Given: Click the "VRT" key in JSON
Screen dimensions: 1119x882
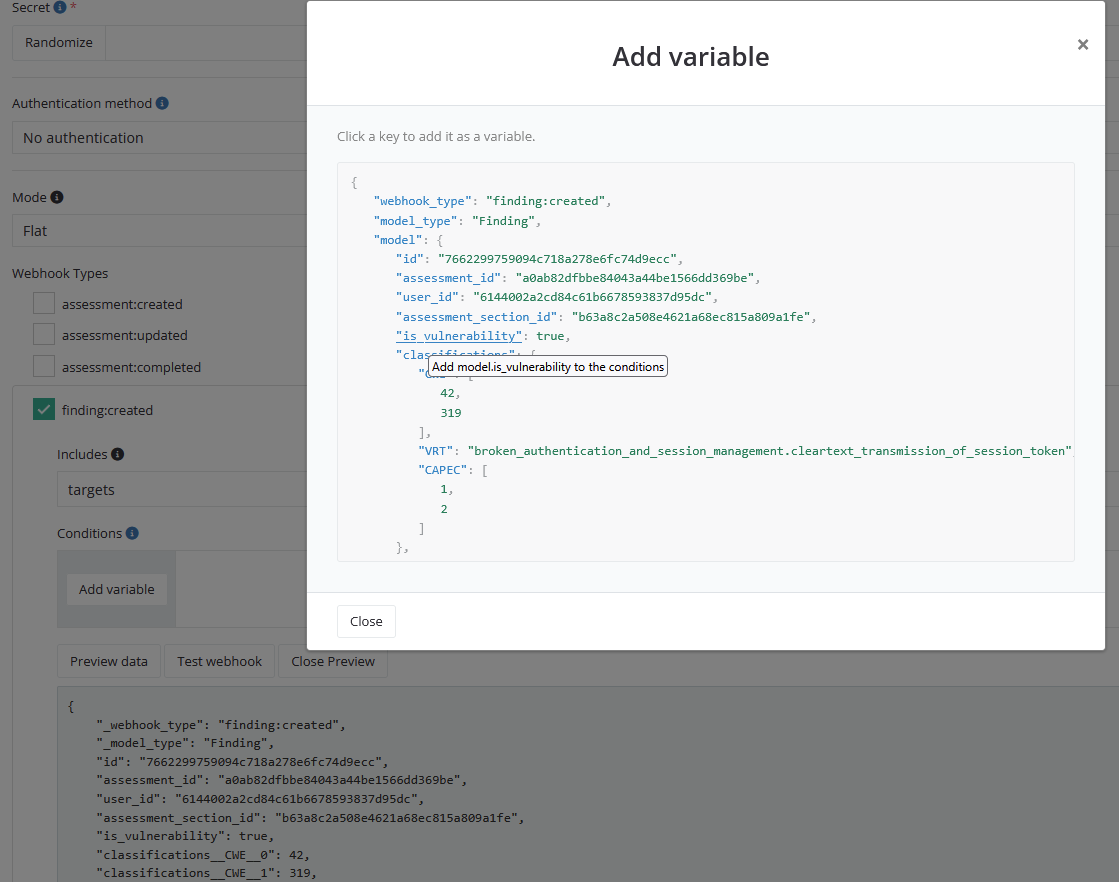Looking at the screenshot, I should point(435,451).
